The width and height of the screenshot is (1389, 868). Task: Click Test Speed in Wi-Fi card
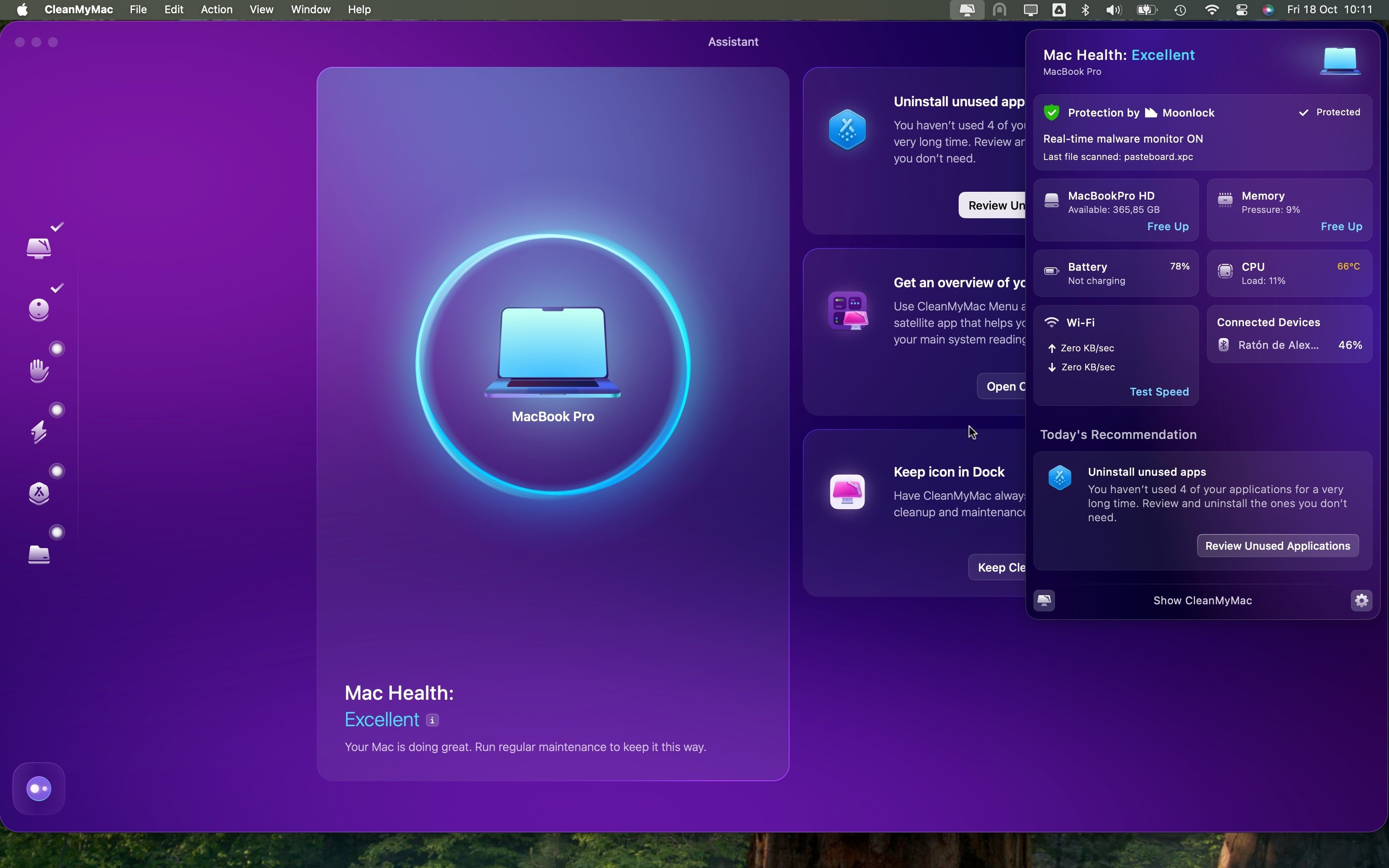click(x=1159, y=392)
